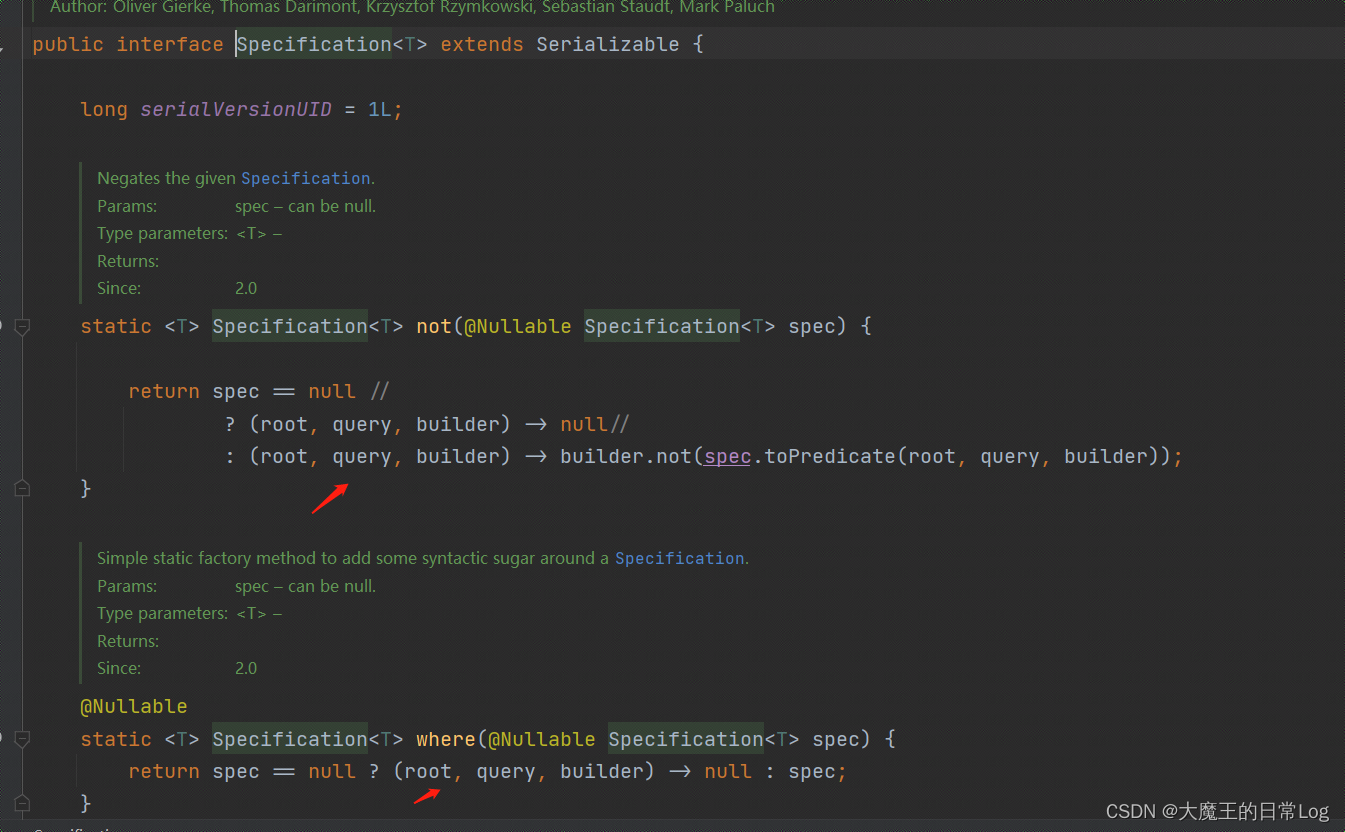Click ': spec;' at the end of the where return
1345x832 pixels.
click(806, 771)
